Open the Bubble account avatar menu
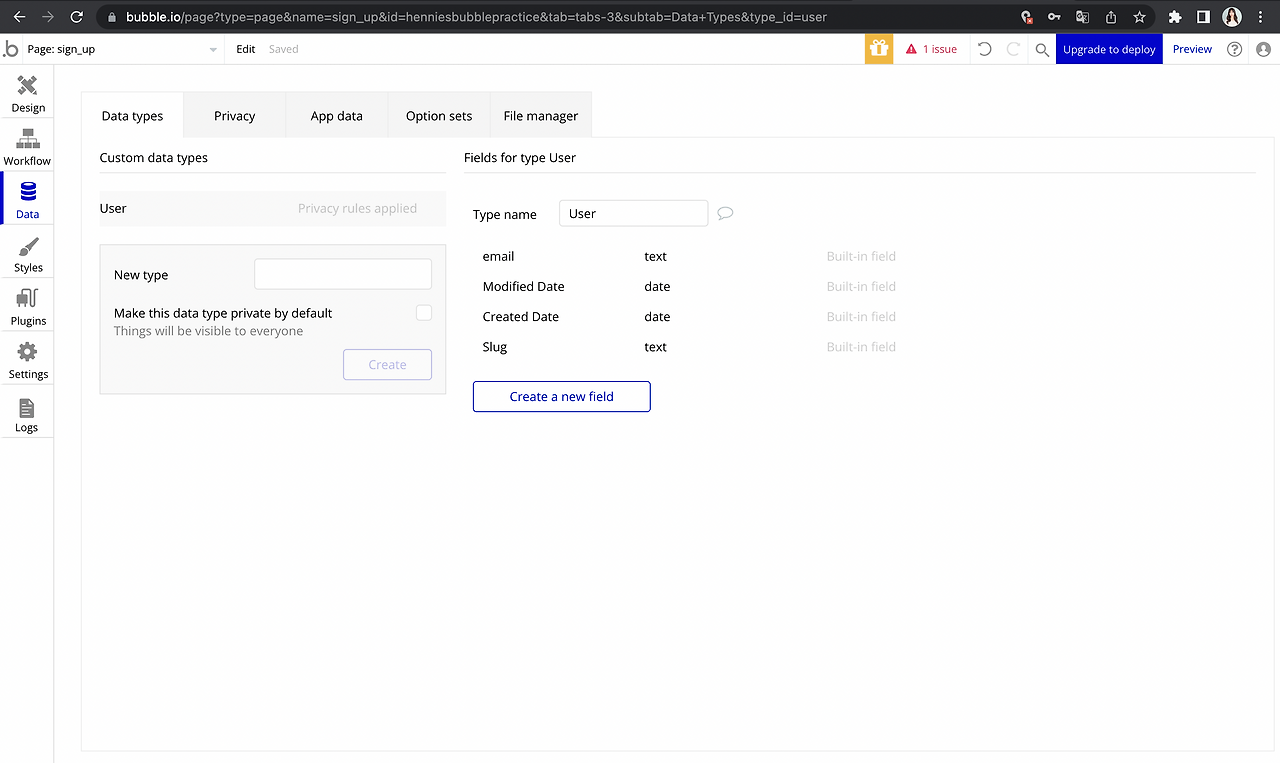 pyautogui.click(x=1263, y=49)
